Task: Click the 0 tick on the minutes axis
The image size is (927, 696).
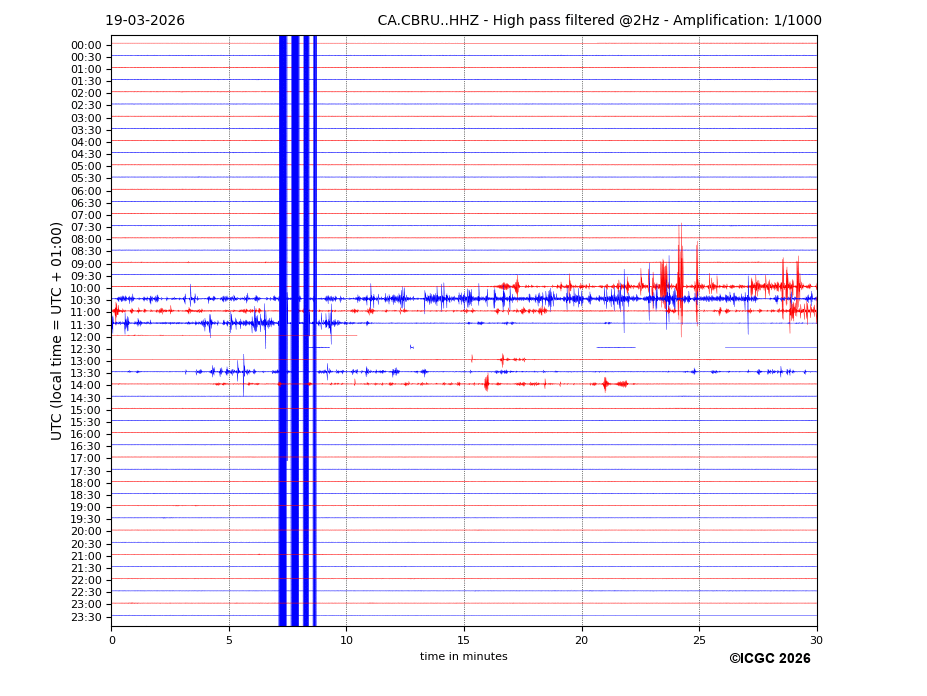Action: (x=112, y=640)
